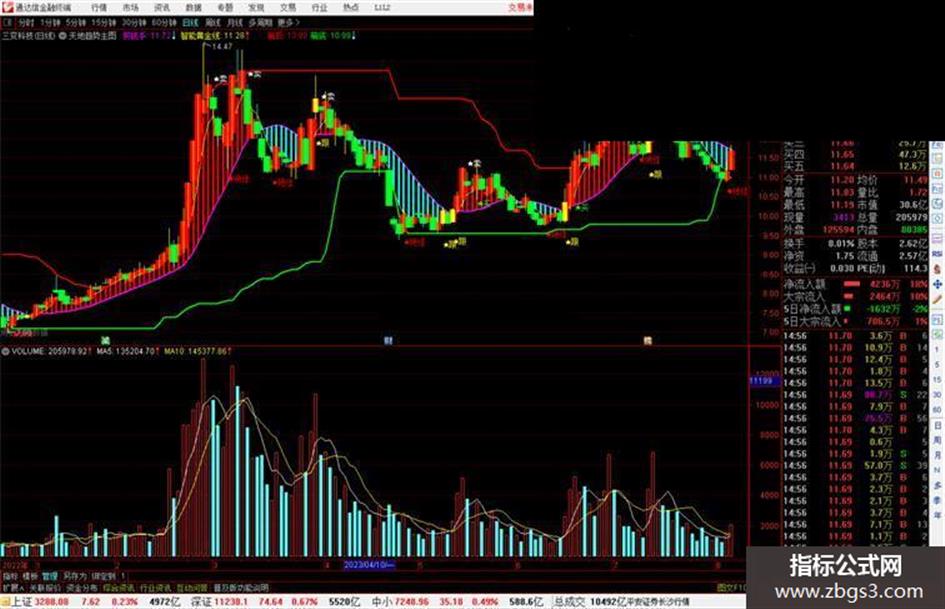Open the 发现 menu

[x=256, y=8]
